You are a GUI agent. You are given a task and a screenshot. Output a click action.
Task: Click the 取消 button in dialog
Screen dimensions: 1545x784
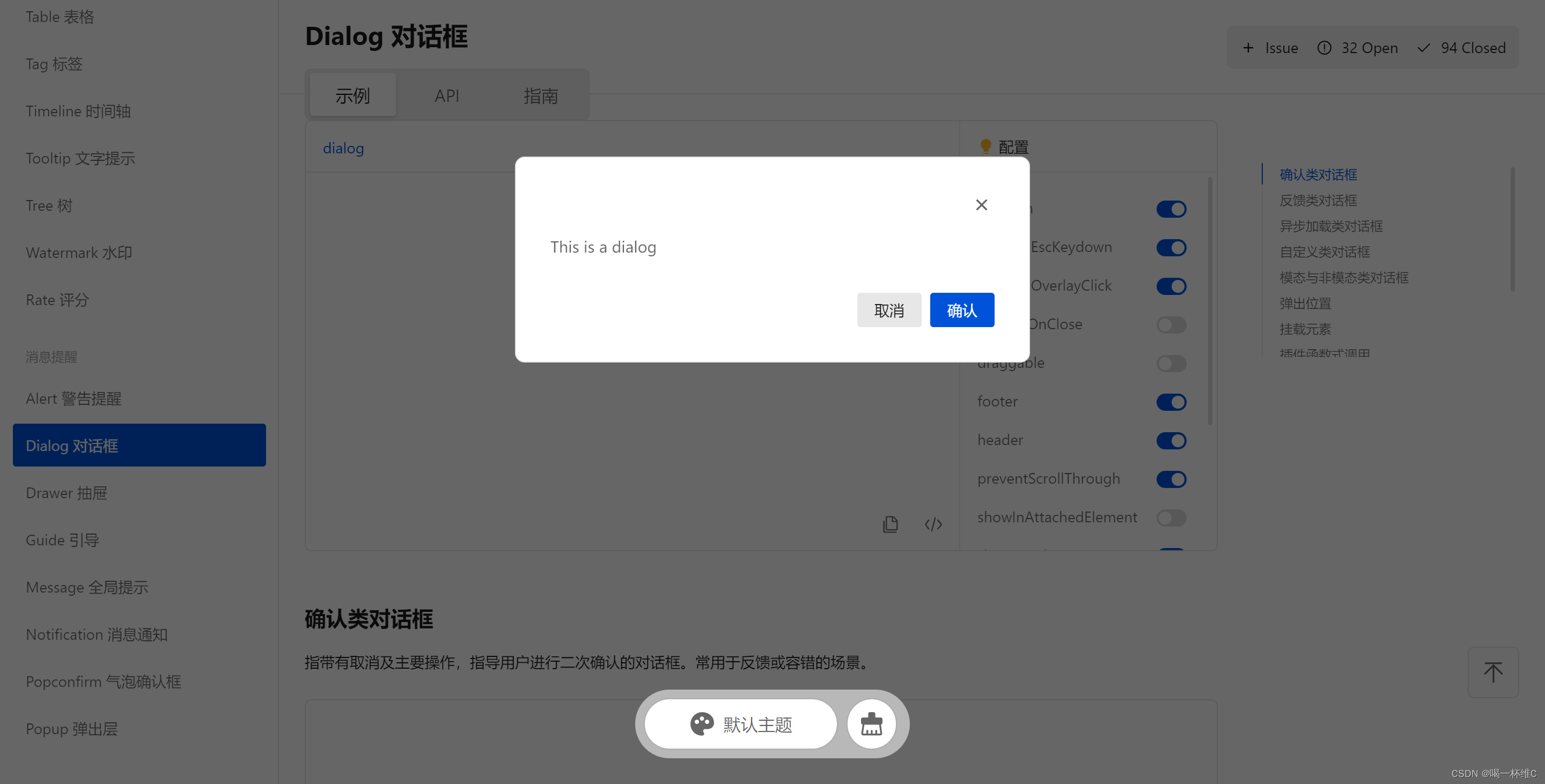click(x=888, y=310)
